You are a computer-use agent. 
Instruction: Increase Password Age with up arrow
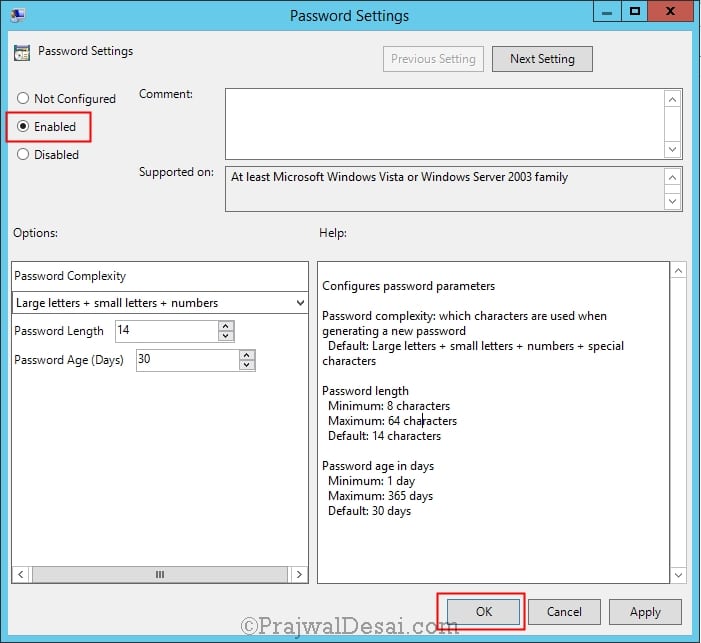(247, 355)
